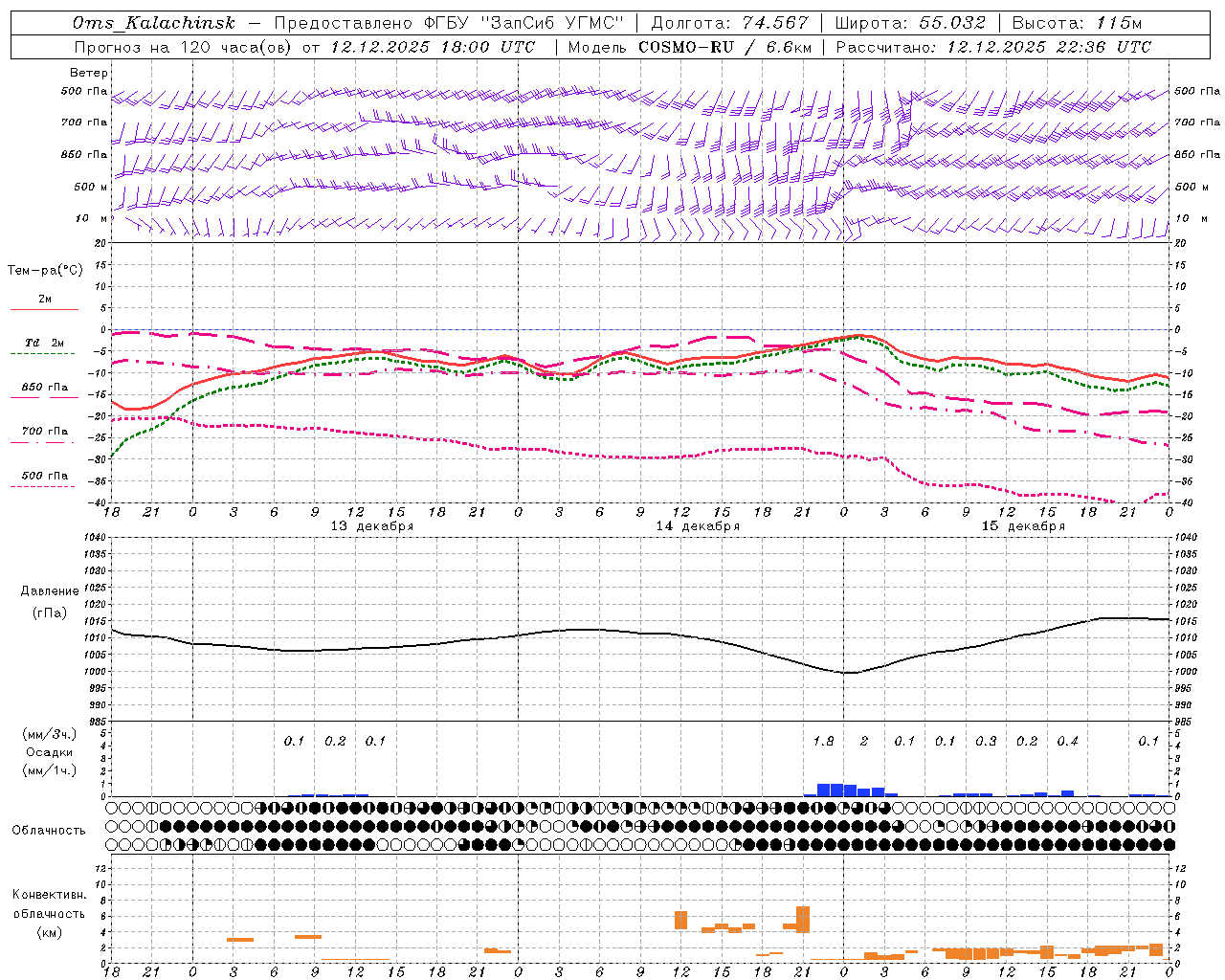The height and width of the screenshot is (980, 1225).
Task: Click the '(гПа)' unit under Давление
Action: click(49, 612)
